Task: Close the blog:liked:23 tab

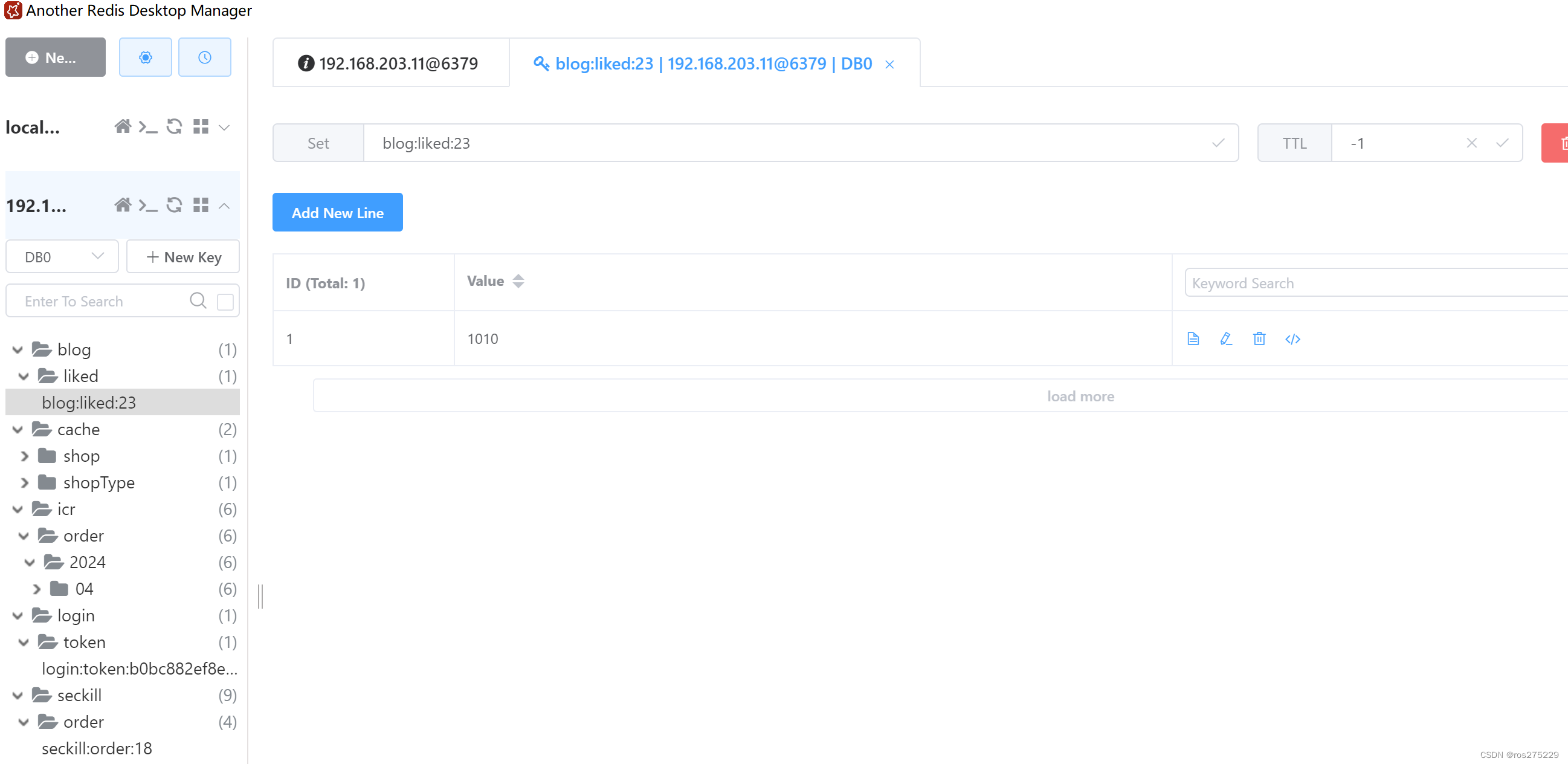Action: point(889,64)
